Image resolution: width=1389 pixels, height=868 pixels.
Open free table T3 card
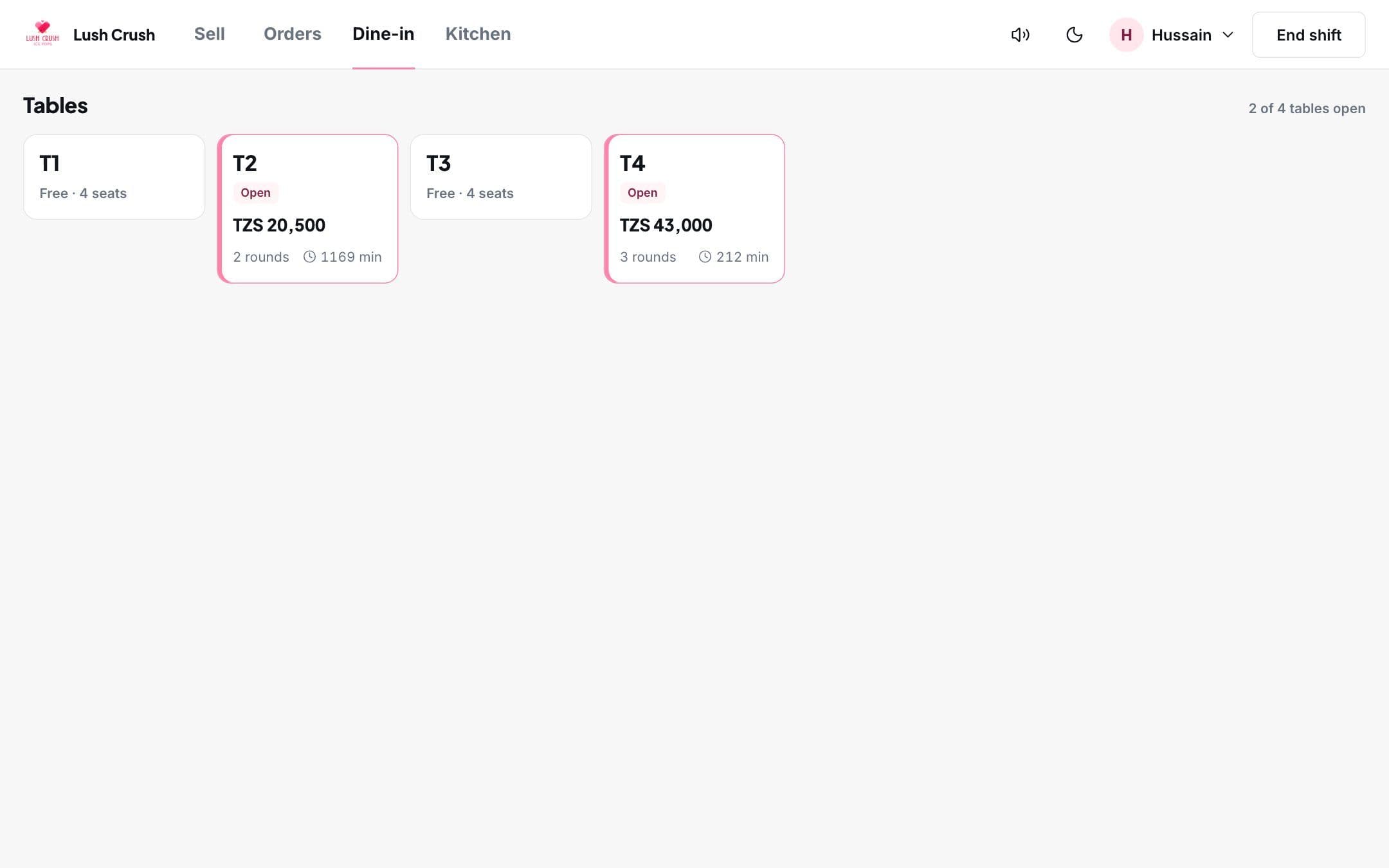(501, 177)
